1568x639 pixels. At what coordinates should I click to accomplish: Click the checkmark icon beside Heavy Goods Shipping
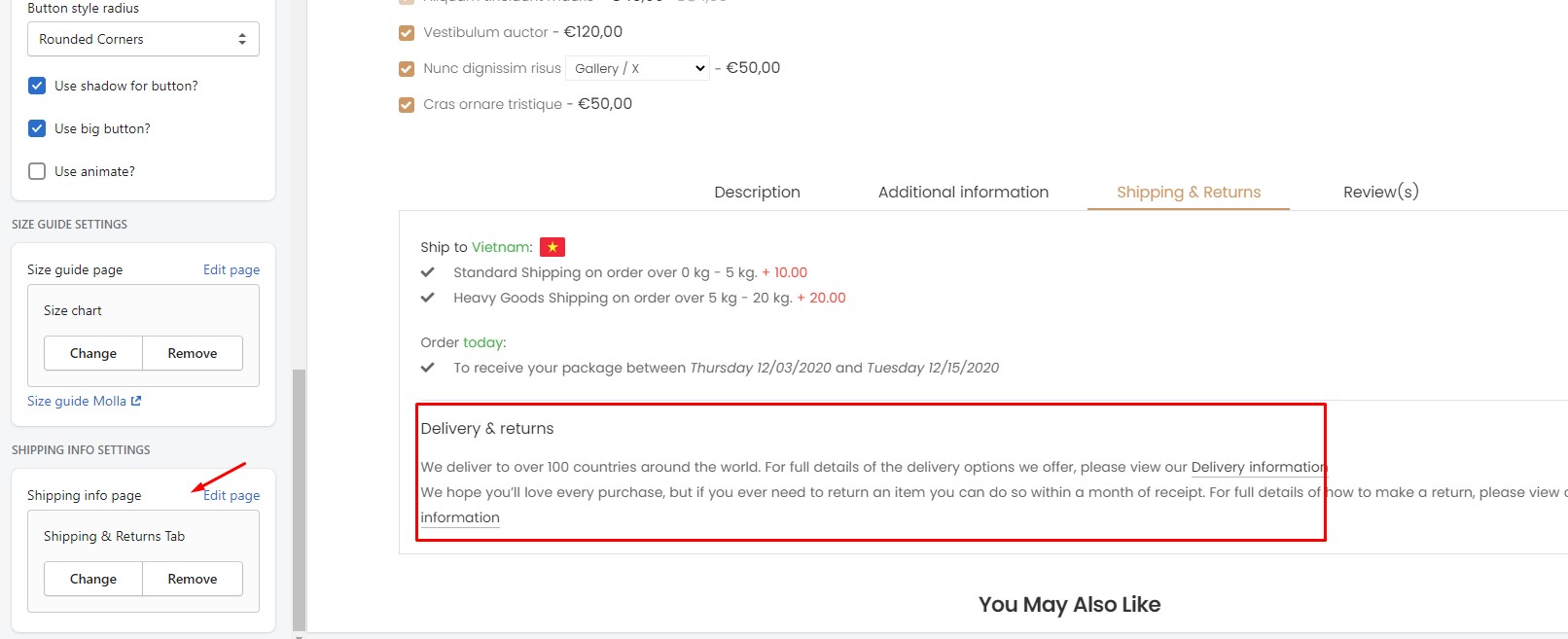tap(427, 298)
